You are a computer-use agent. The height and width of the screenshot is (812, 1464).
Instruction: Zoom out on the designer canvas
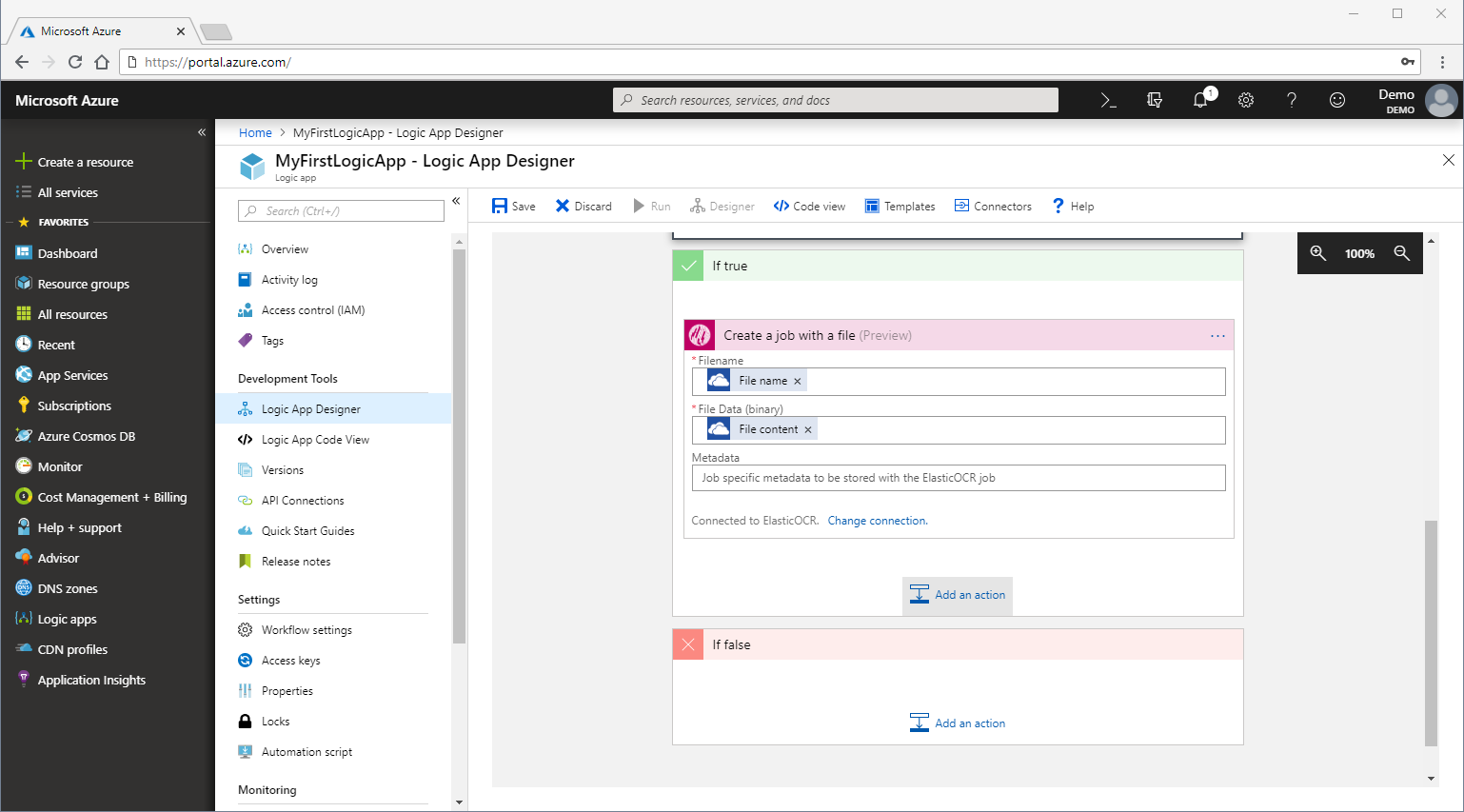click(x=1402, y=253)
